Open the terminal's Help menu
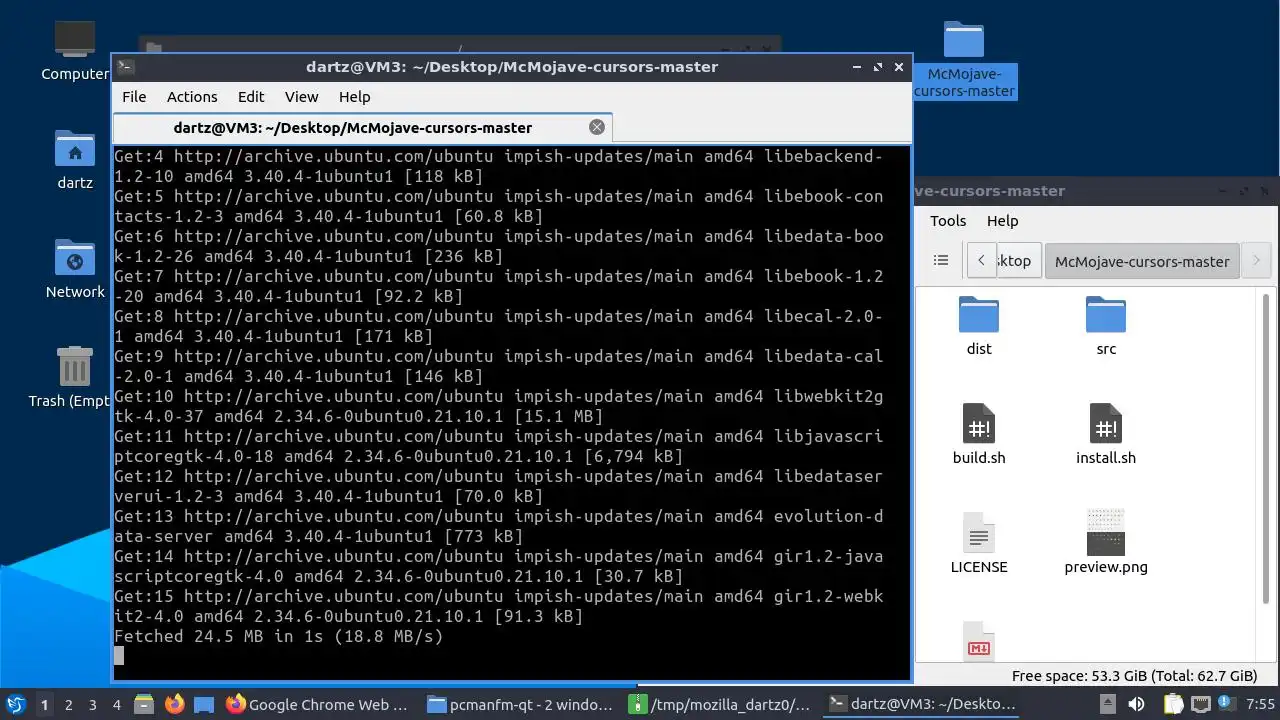 pyautogui.click(x=354, y=97)
